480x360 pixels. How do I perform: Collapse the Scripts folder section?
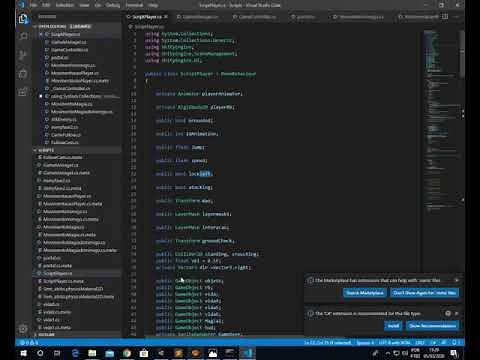tap(77, 150)
